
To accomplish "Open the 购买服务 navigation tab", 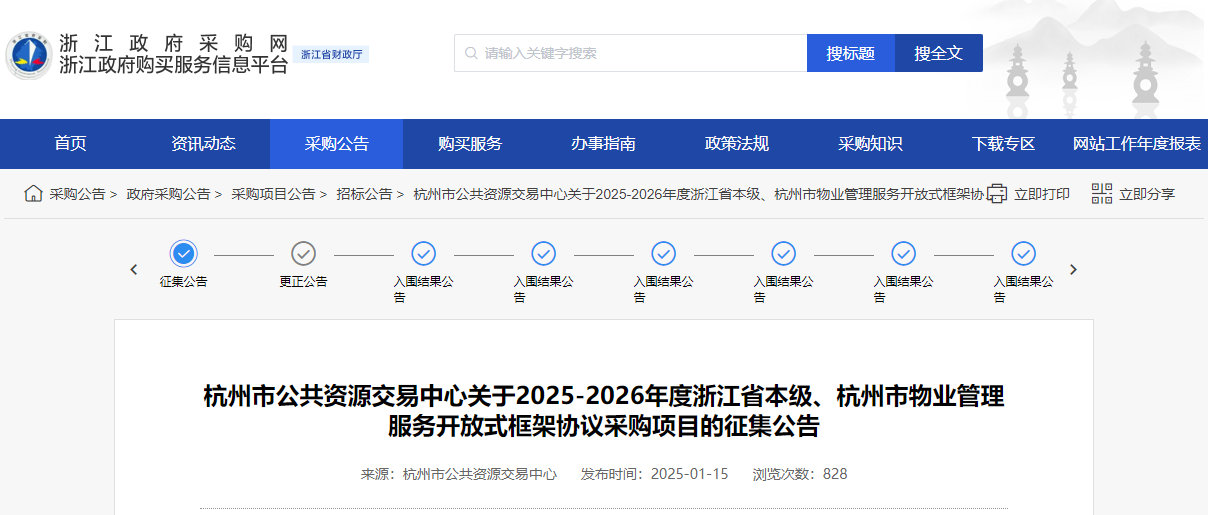I will point(470,144).
